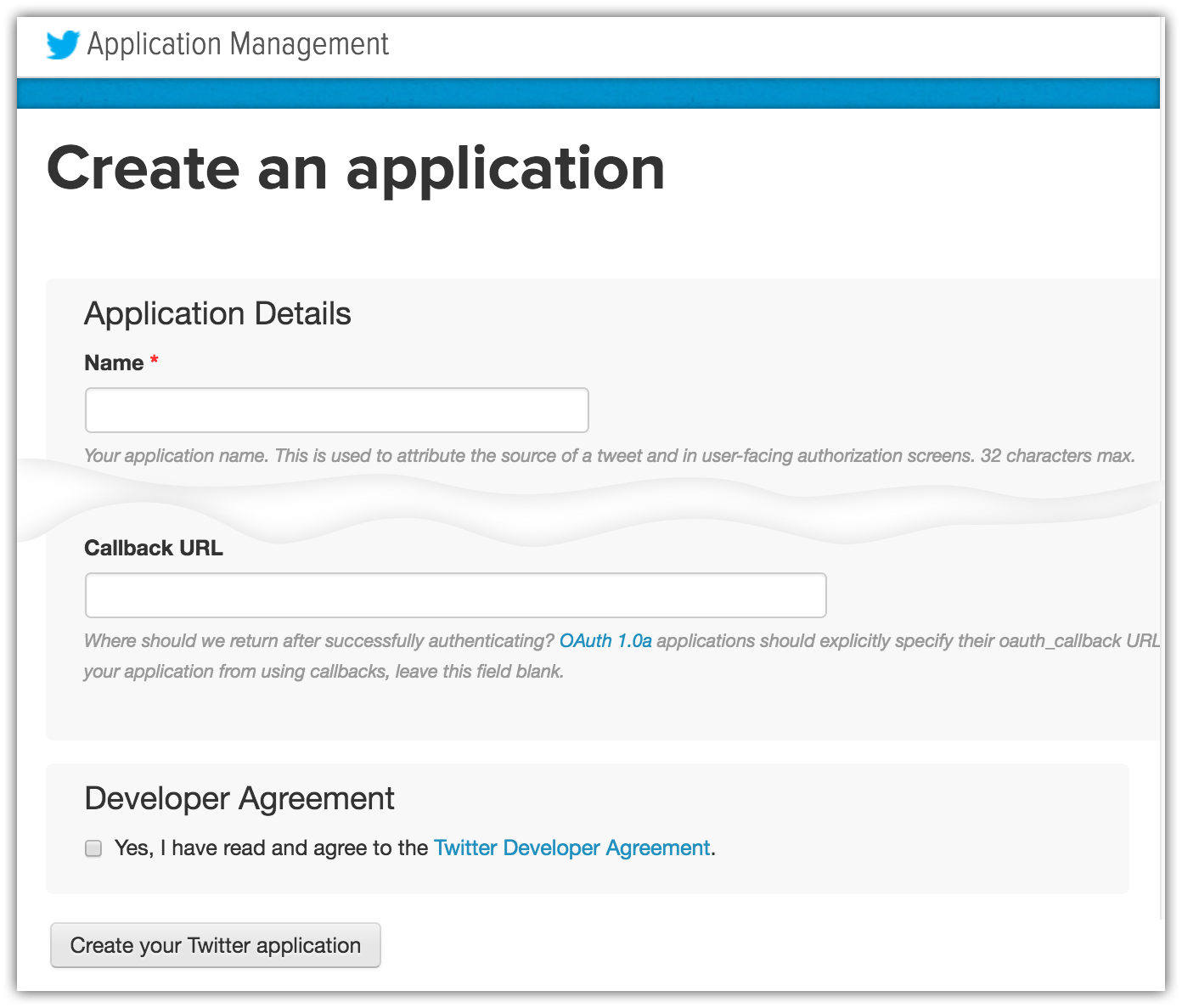This screenshot has height=1008, width=1182.
Task: Click the 'Application Details' section heading
Action: coord(217,313)
